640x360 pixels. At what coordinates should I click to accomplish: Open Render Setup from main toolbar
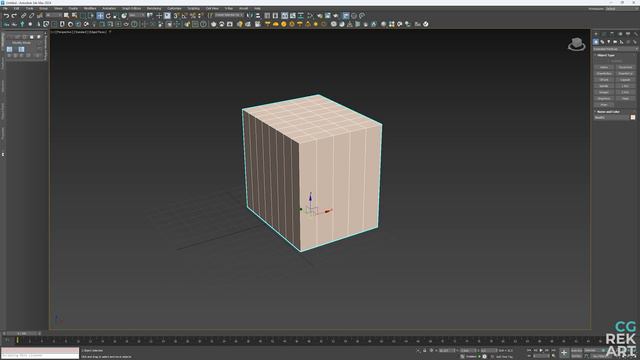(319, 16)
